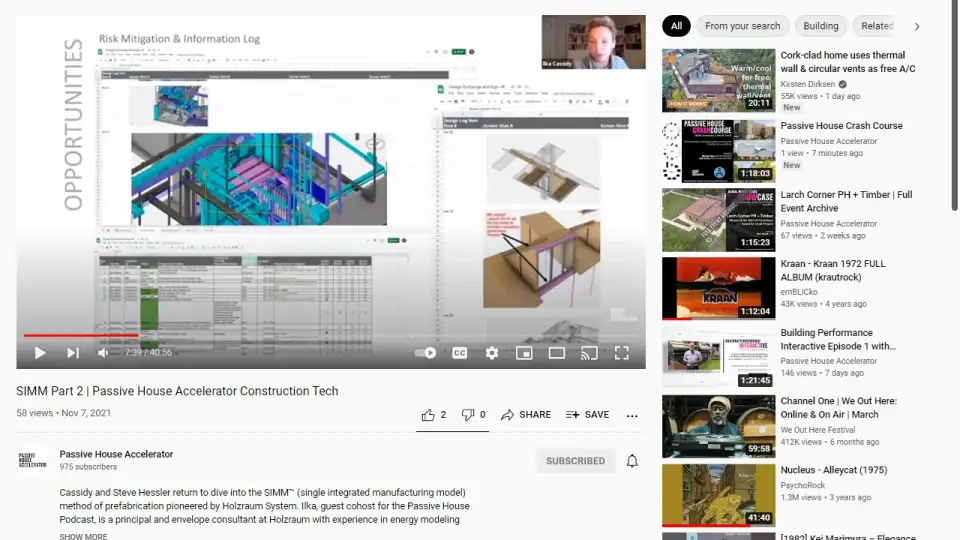Open Channel One We Out Here title
The width and height of the screenshot is (960, 540).
838,408
